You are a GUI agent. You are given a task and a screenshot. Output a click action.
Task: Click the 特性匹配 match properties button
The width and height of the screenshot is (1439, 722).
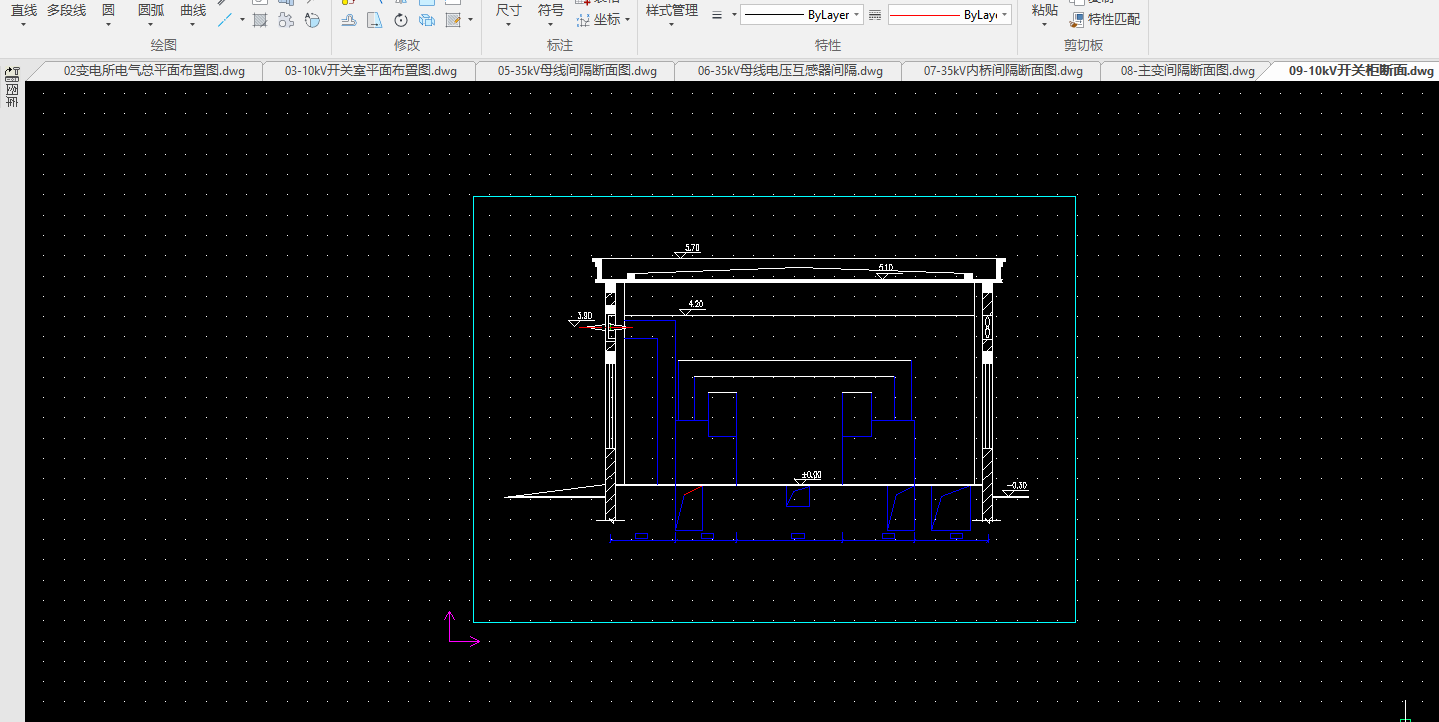coord(1104,19)
